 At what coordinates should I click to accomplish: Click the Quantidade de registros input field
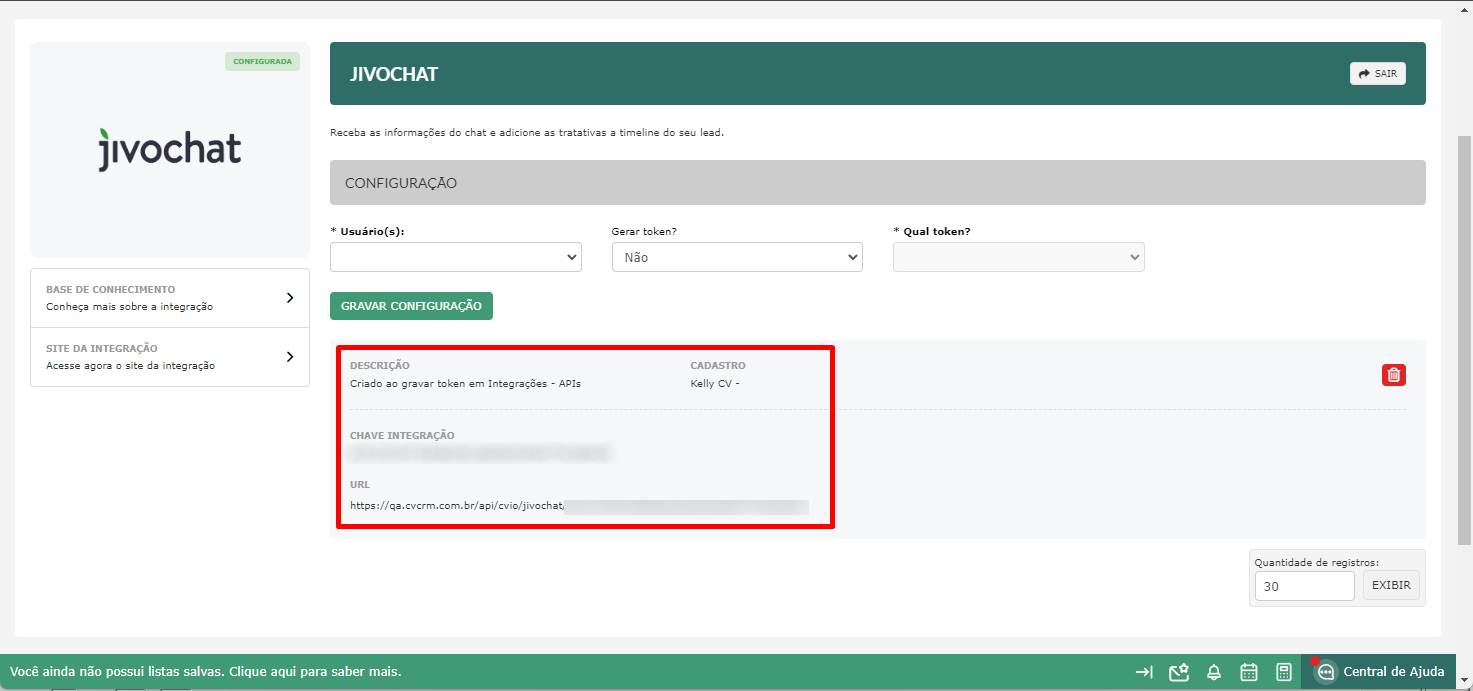click(1305, 586)
